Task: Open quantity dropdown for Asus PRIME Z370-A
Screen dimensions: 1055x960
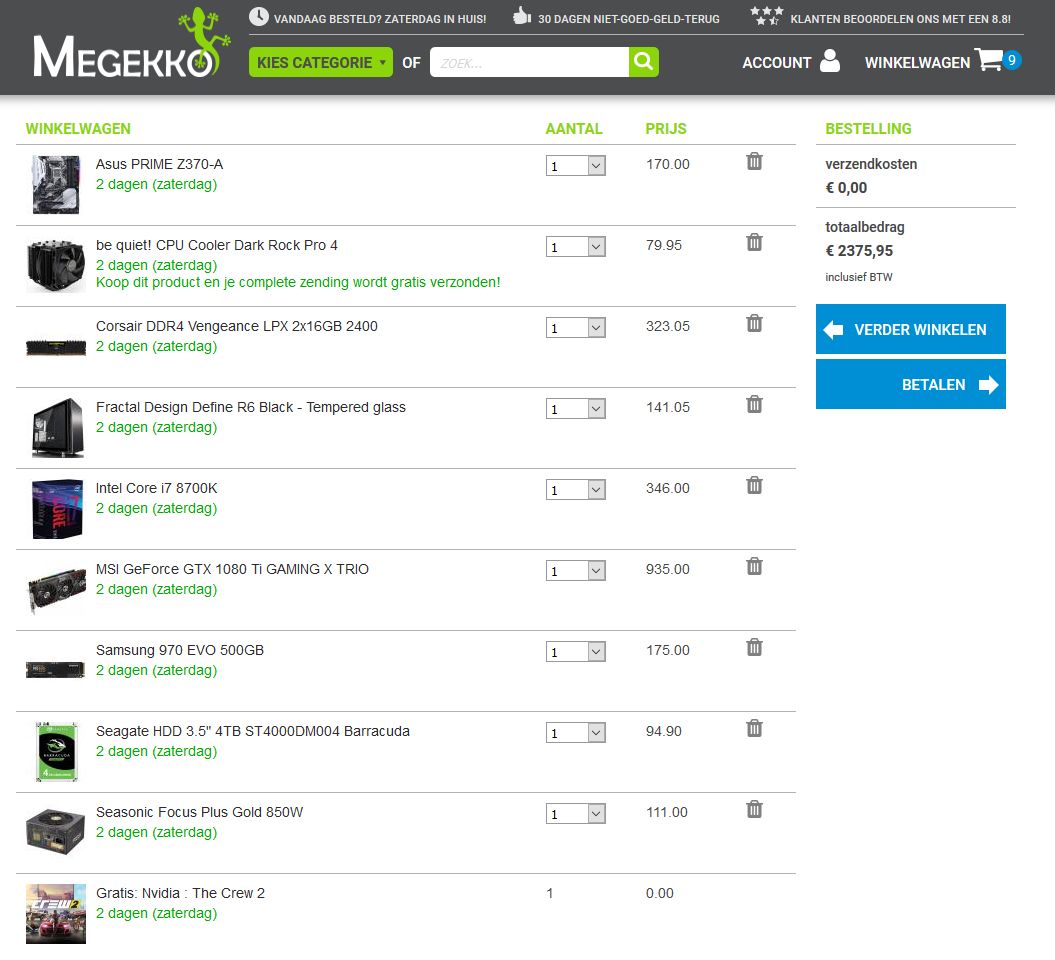Action: point(576,166)
